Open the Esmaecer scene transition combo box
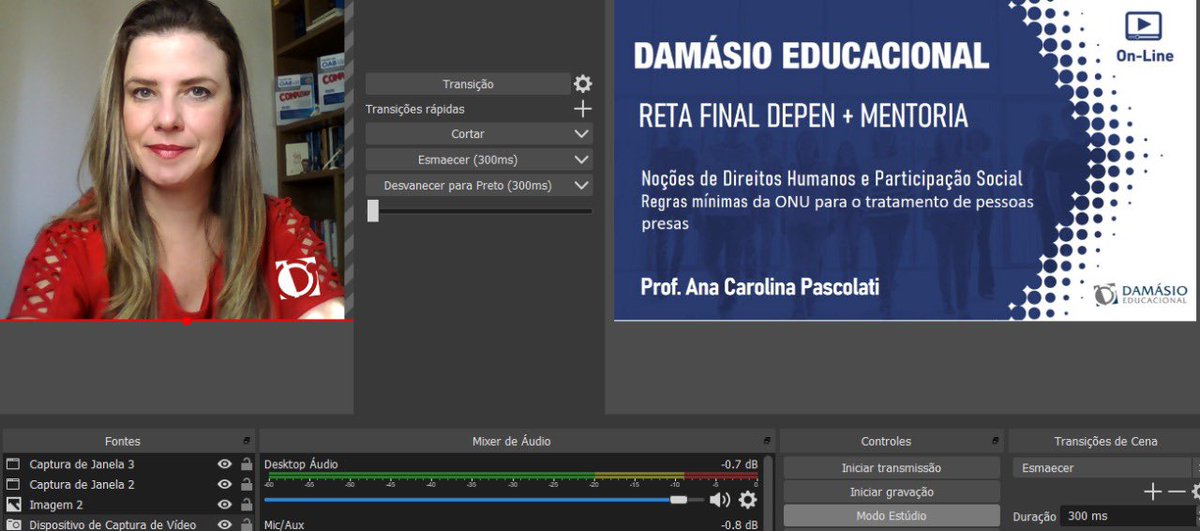The height and width of the screenshot is (531, 1200). [1104, 468]
